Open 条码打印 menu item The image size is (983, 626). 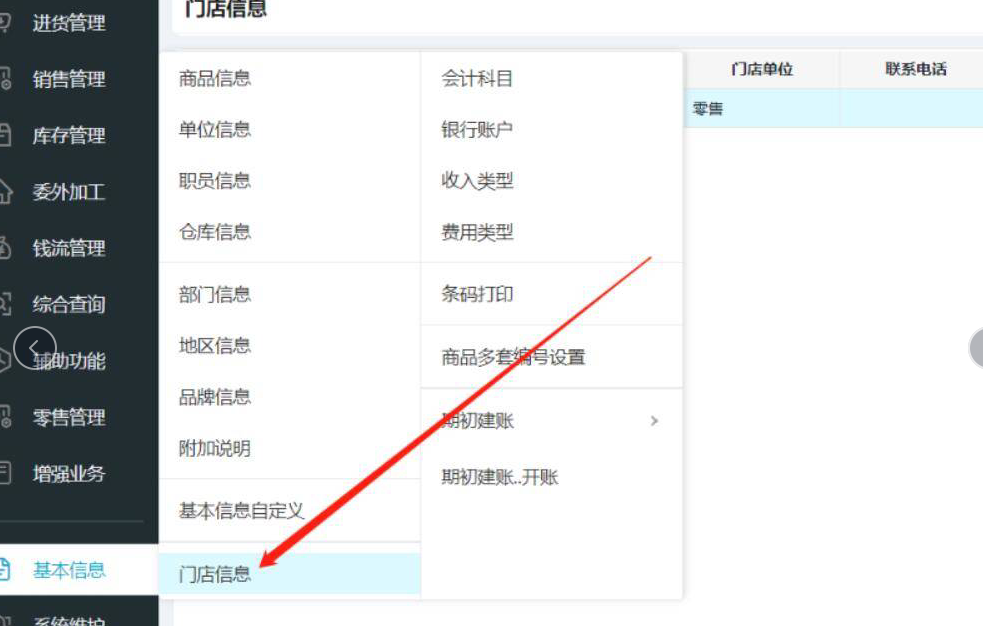(477, 294)
